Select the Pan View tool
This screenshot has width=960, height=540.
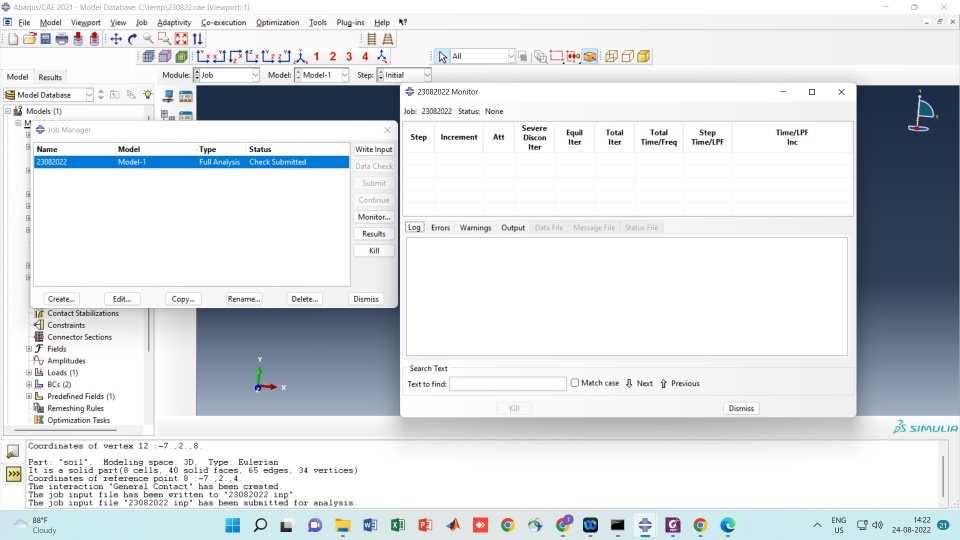coord(116,39)
